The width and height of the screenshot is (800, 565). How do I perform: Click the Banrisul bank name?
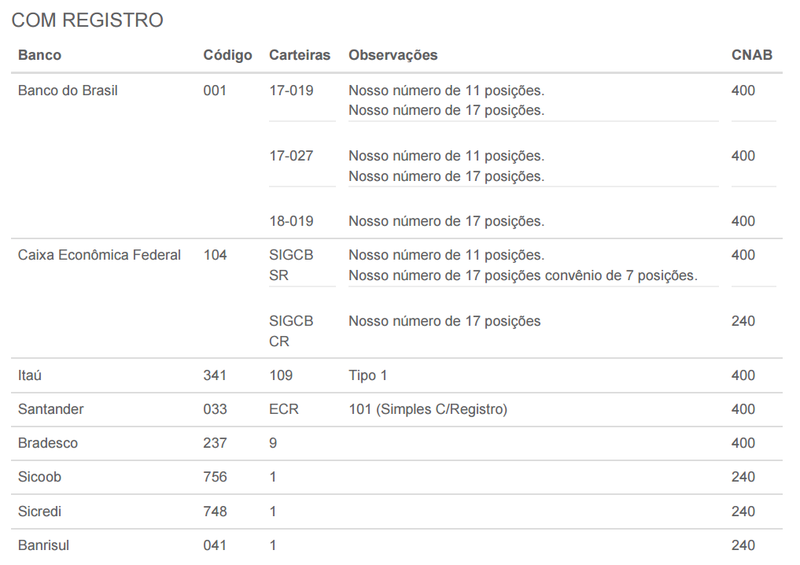[x=43, y=546]
